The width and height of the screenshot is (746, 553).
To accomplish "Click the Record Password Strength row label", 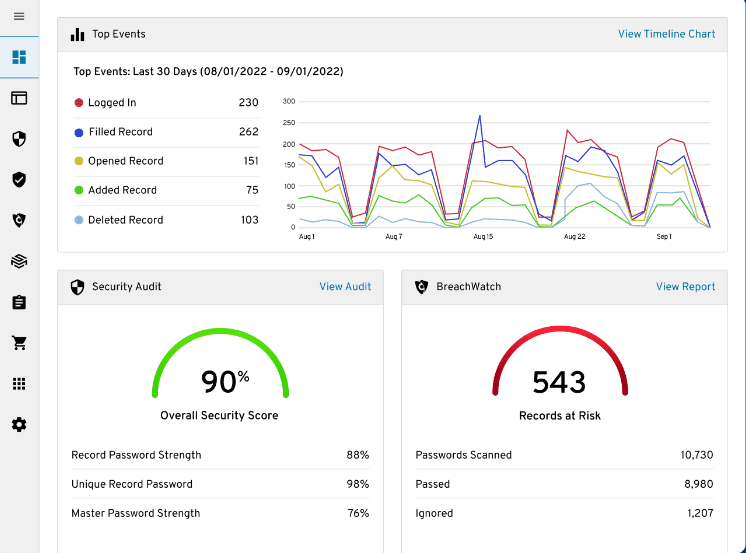I will tap(136, 455).
